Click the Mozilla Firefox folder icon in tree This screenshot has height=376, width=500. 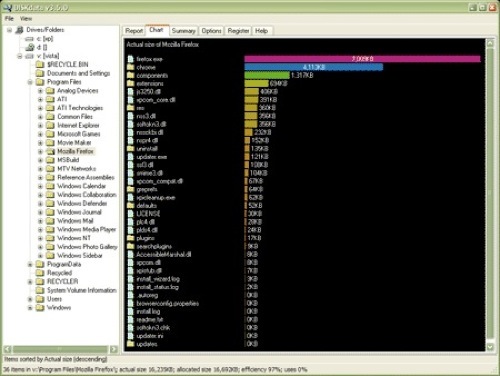(x=50, y=151)
